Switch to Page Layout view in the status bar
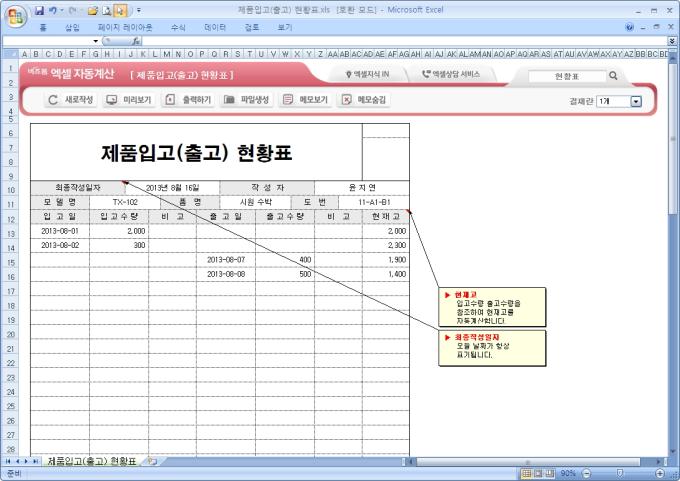 click(538, 473)
